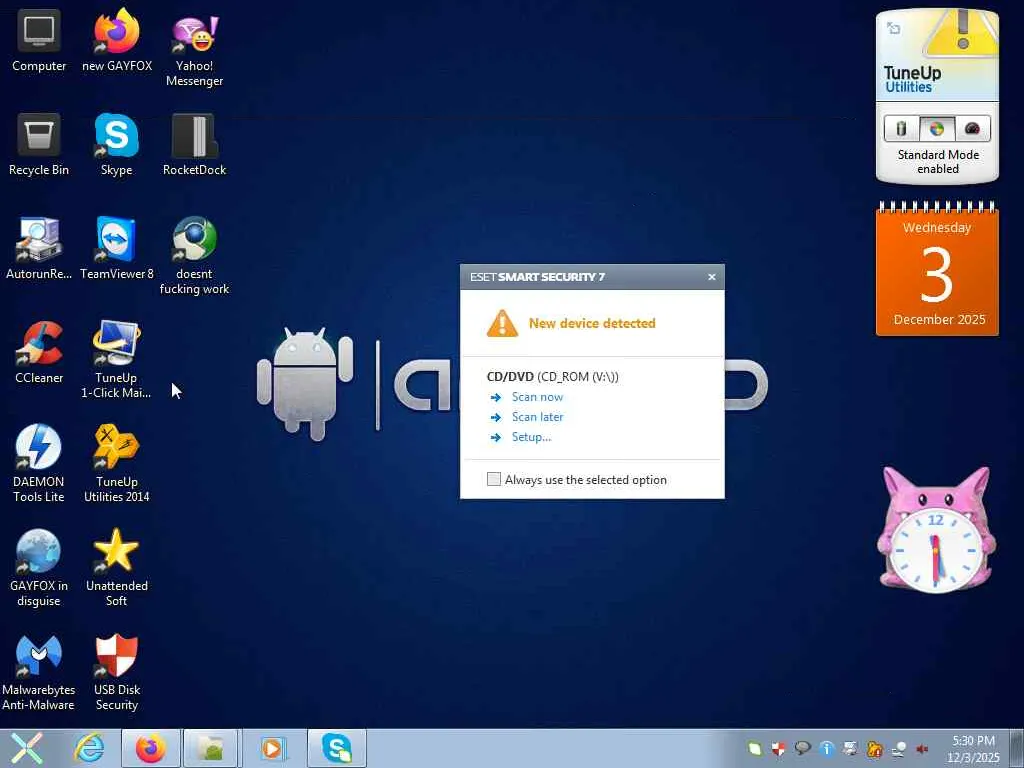Screen dimensions: 1024x768
Task: Select the RocketDock desktop icon
Action: (x=194, y=145)
